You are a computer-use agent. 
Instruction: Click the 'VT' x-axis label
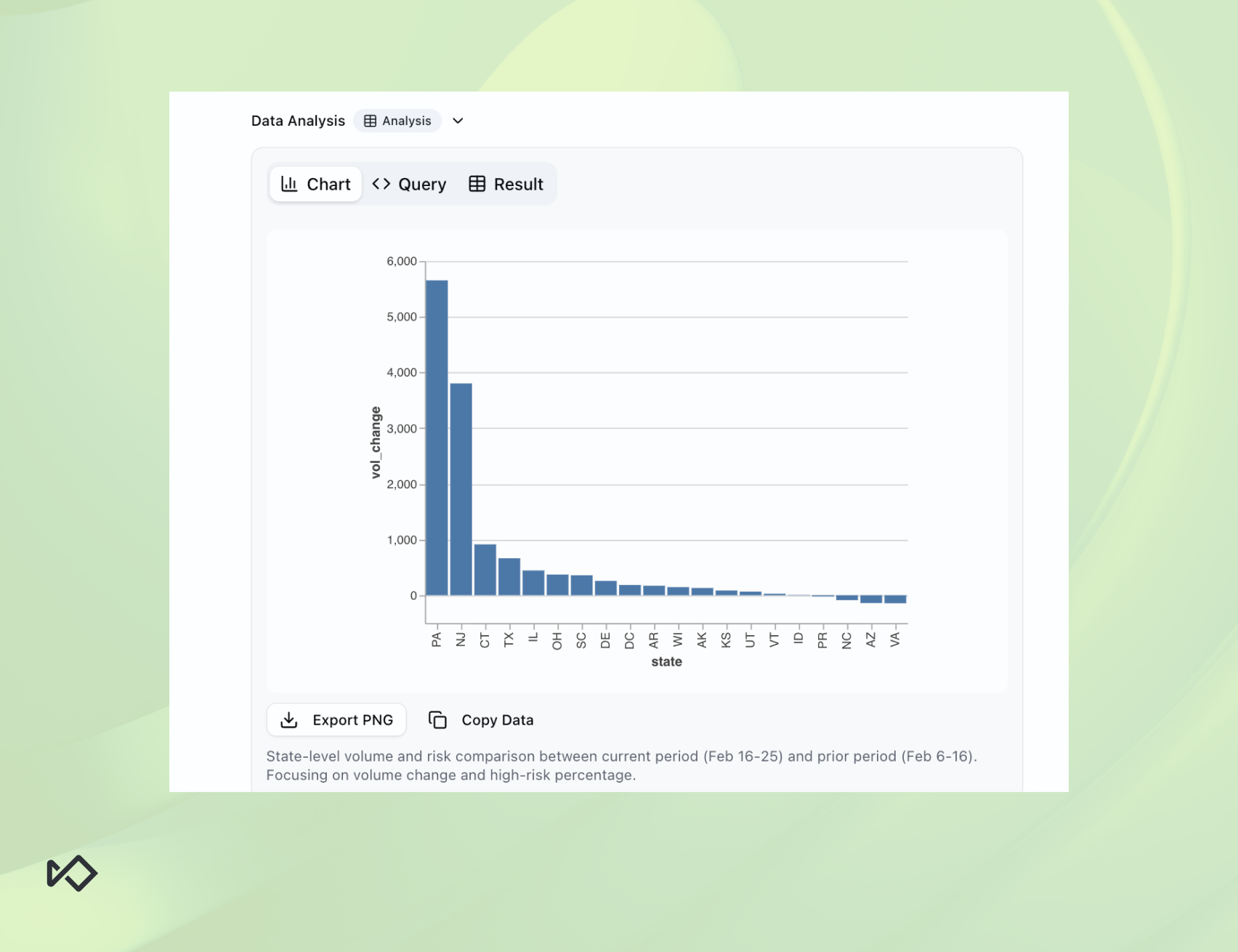click(774, 640)
